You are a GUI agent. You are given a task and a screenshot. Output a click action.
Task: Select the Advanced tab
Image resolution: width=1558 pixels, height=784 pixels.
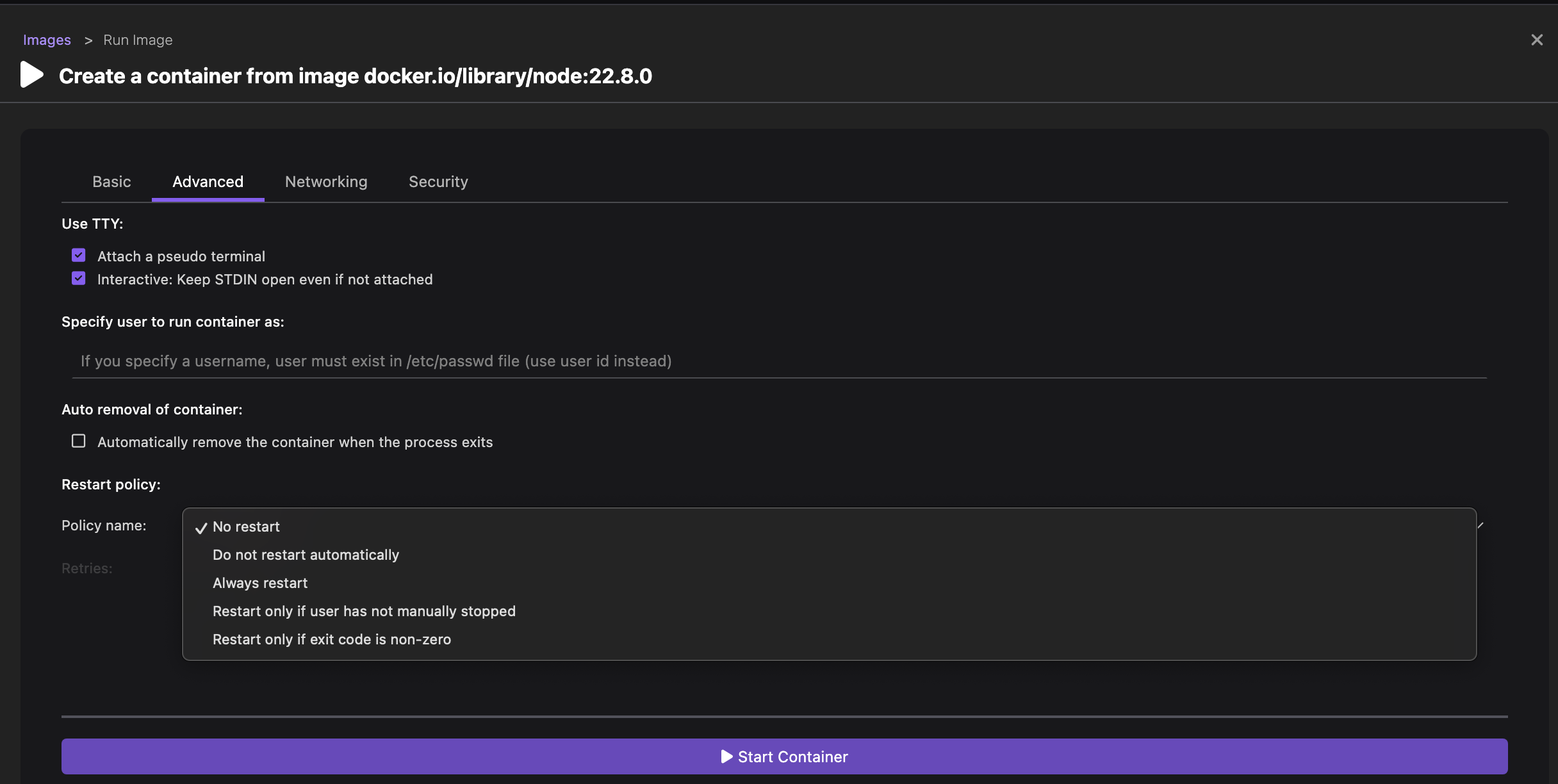pyautogui.click(x=208, y=182)
